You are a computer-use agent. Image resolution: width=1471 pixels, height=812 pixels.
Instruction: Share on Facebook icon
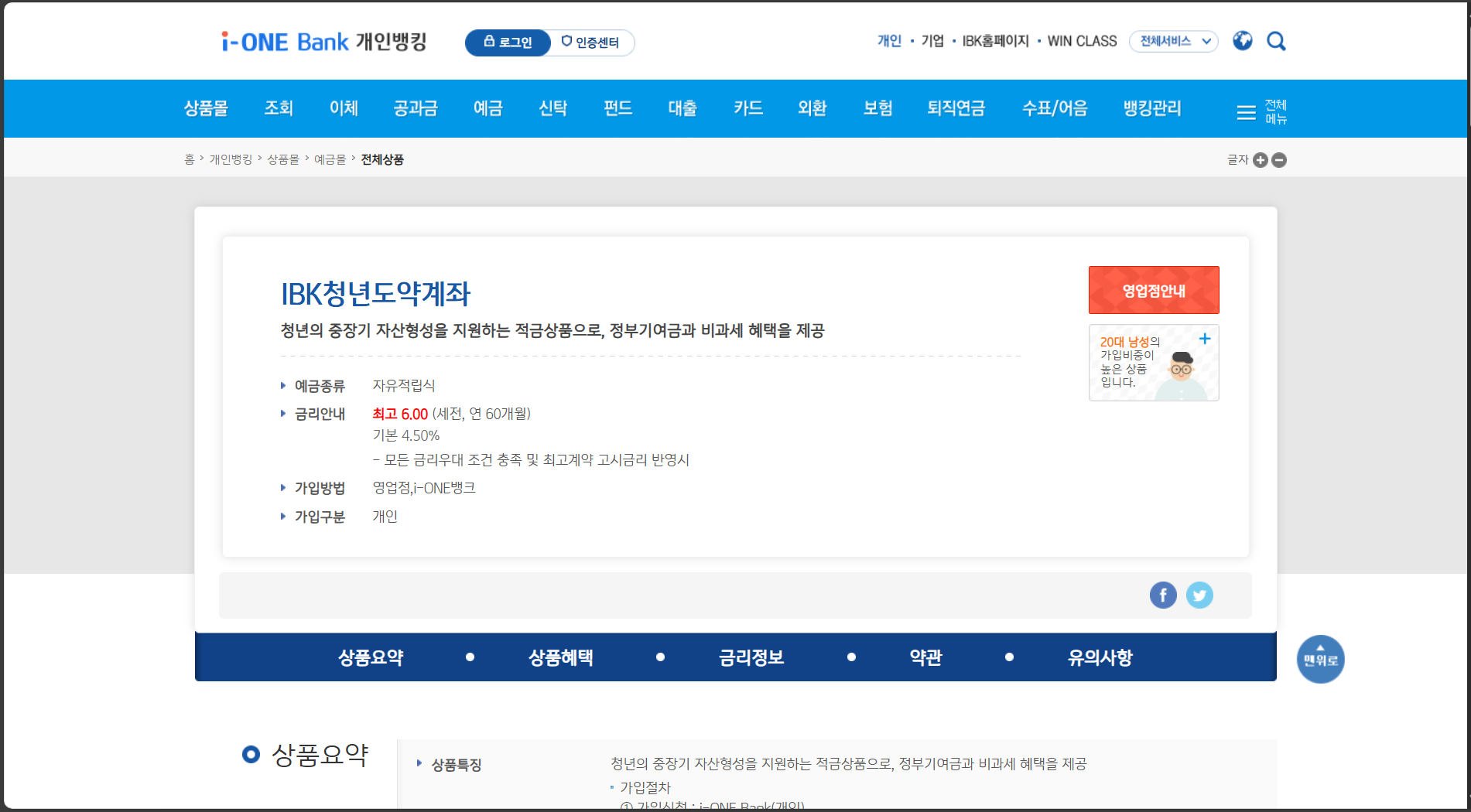pos(1163,595)
